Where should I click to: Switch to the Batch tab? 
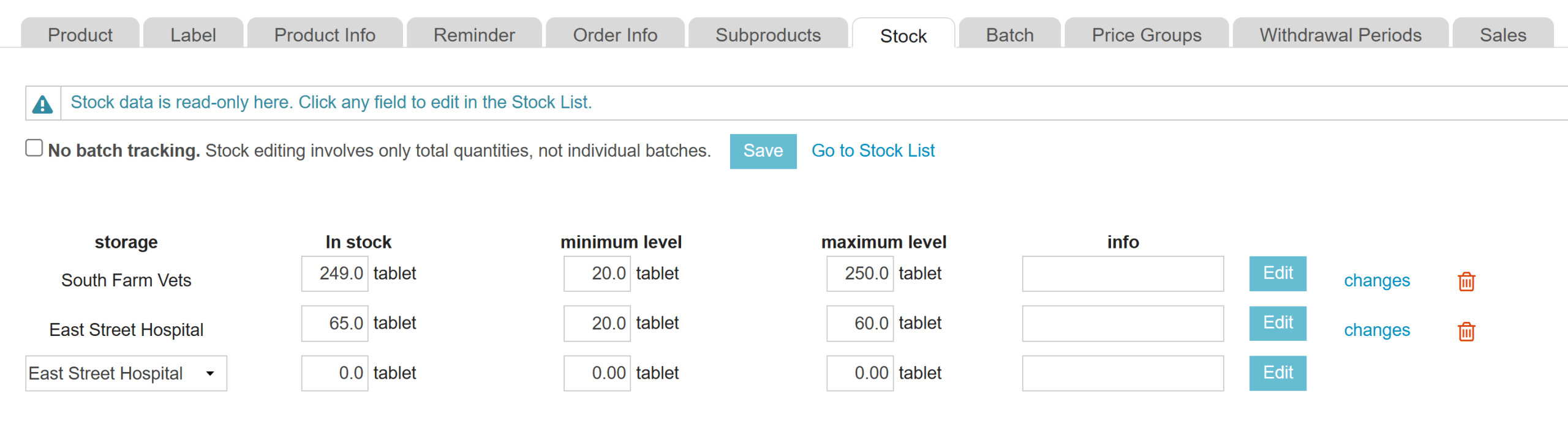[1009, 35]
